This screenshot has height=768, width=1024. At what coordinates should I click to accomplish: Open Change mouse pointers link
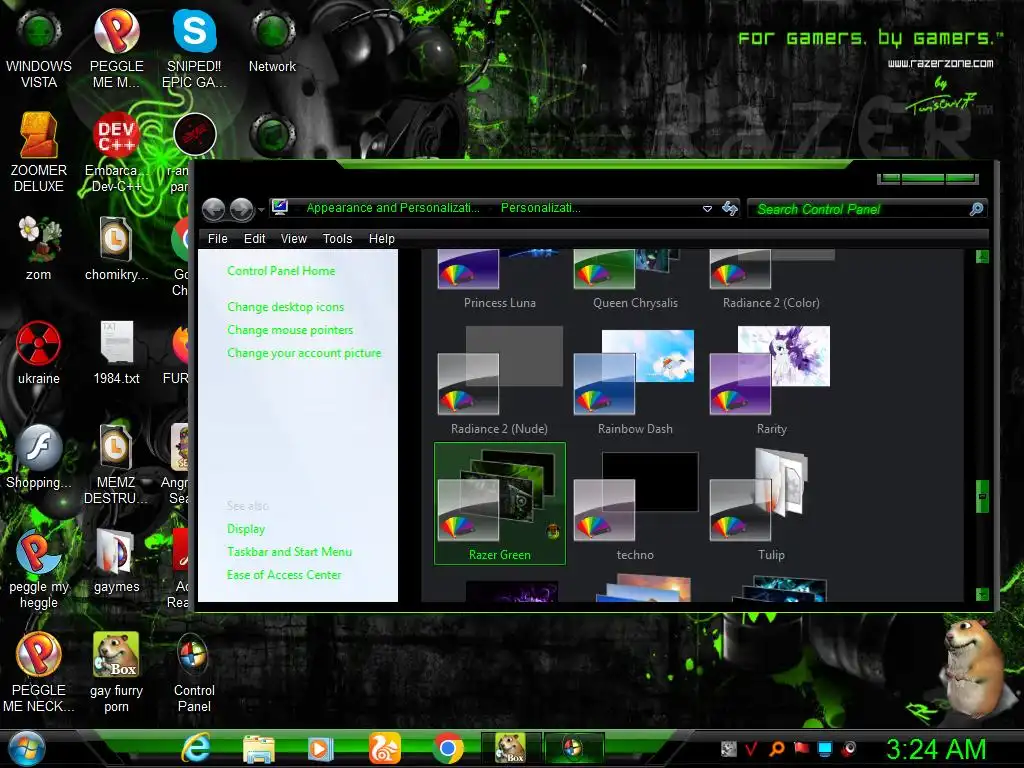(x=290, y=330)
